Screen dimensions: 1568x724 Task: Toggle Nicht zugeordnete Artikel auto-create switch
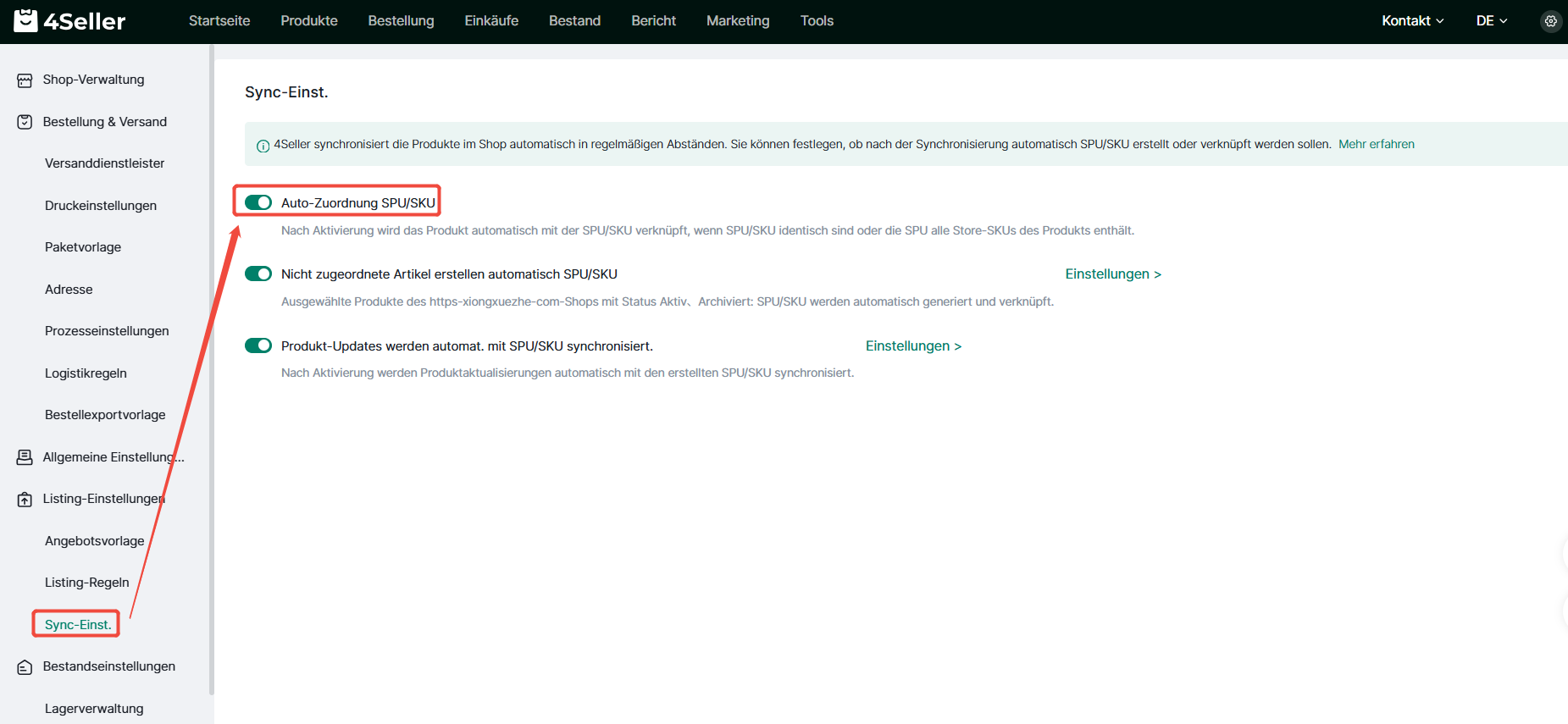tap(258, 274)
